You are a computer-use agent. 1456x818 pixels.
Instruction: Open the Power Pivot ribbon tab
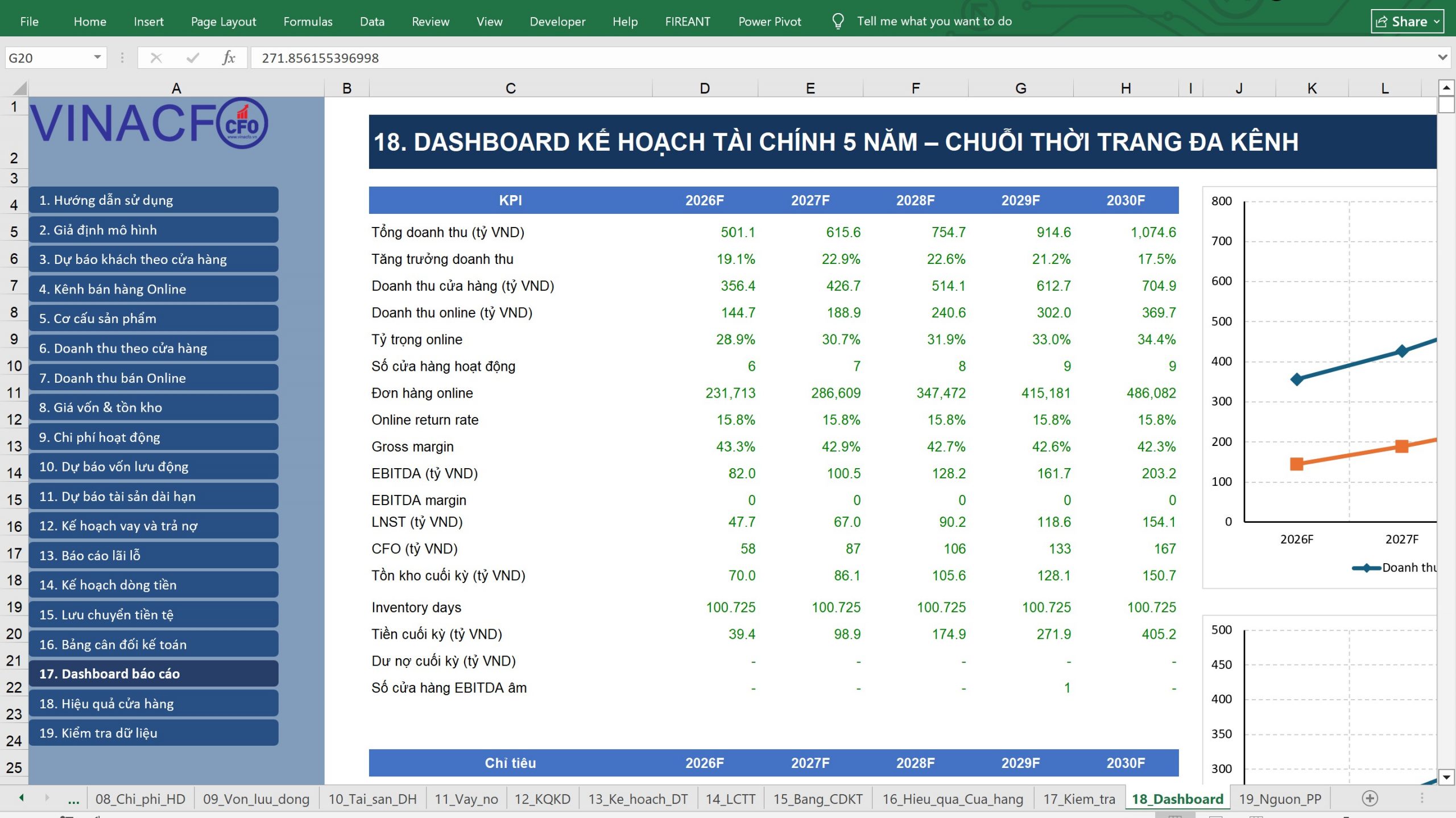tap(769, 22)
